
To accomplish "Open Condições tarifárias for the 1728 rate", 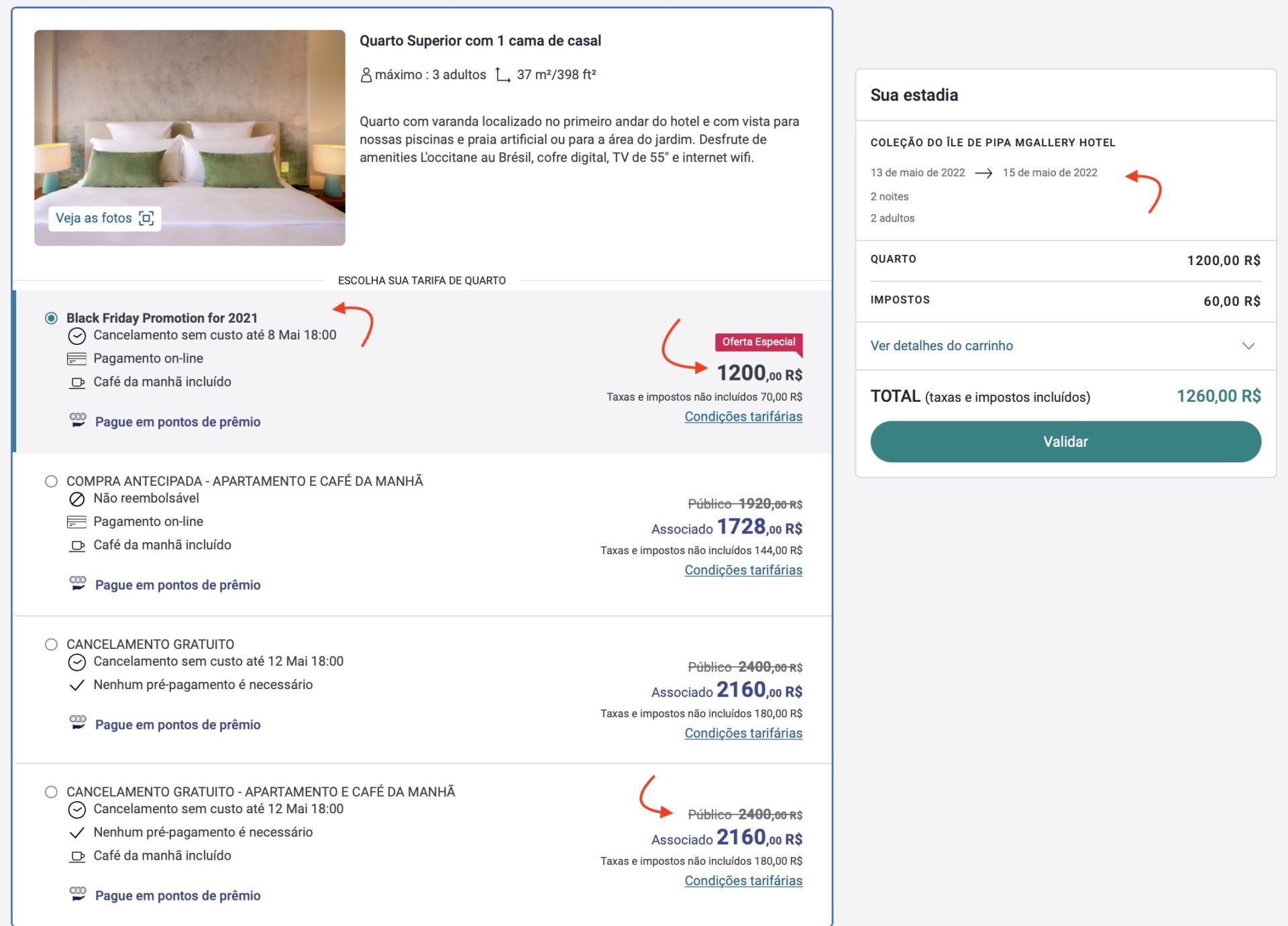I will click(x=743, y=570).
